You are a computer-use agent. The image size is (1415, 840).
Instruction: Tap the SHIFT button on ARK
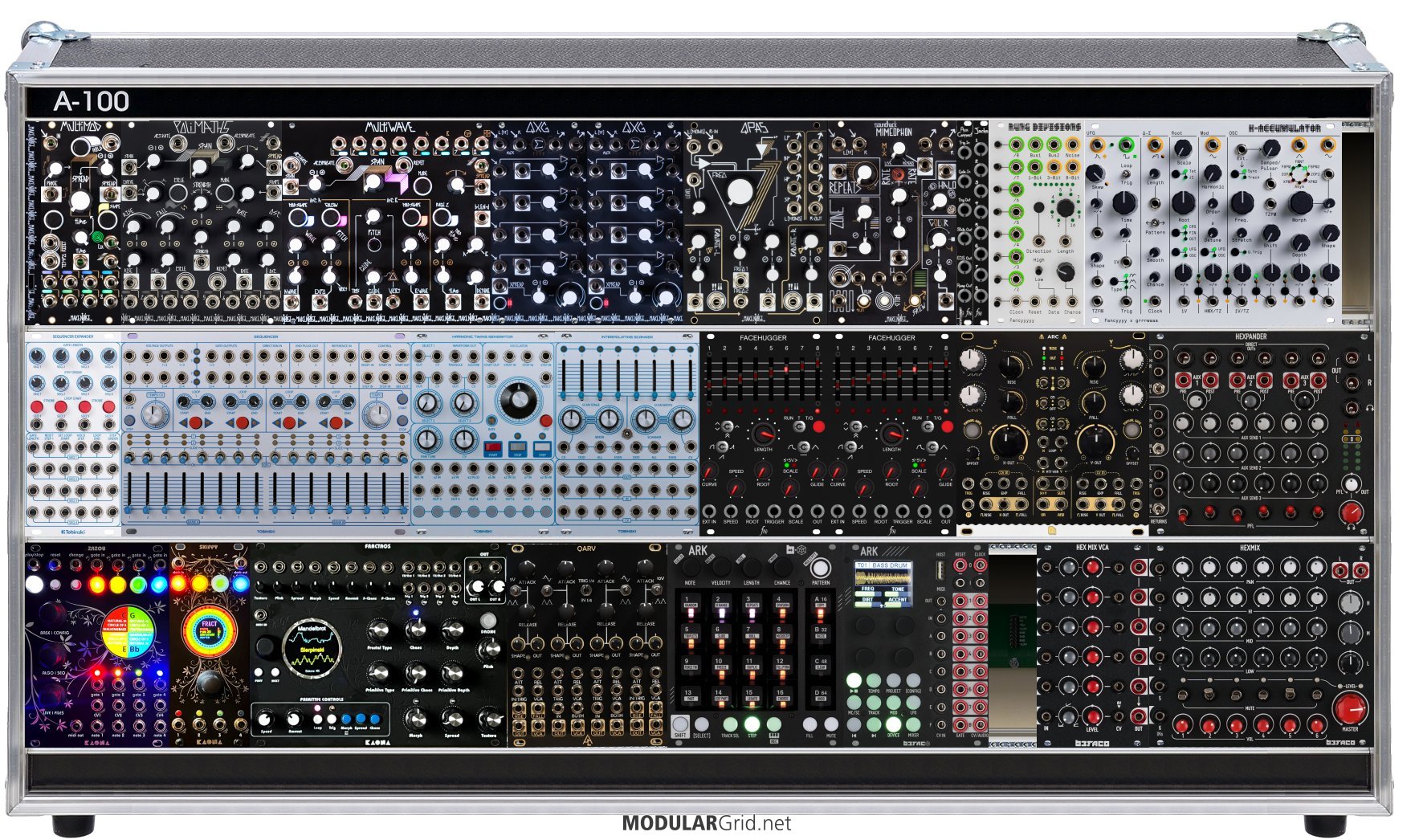coord(679,724)
